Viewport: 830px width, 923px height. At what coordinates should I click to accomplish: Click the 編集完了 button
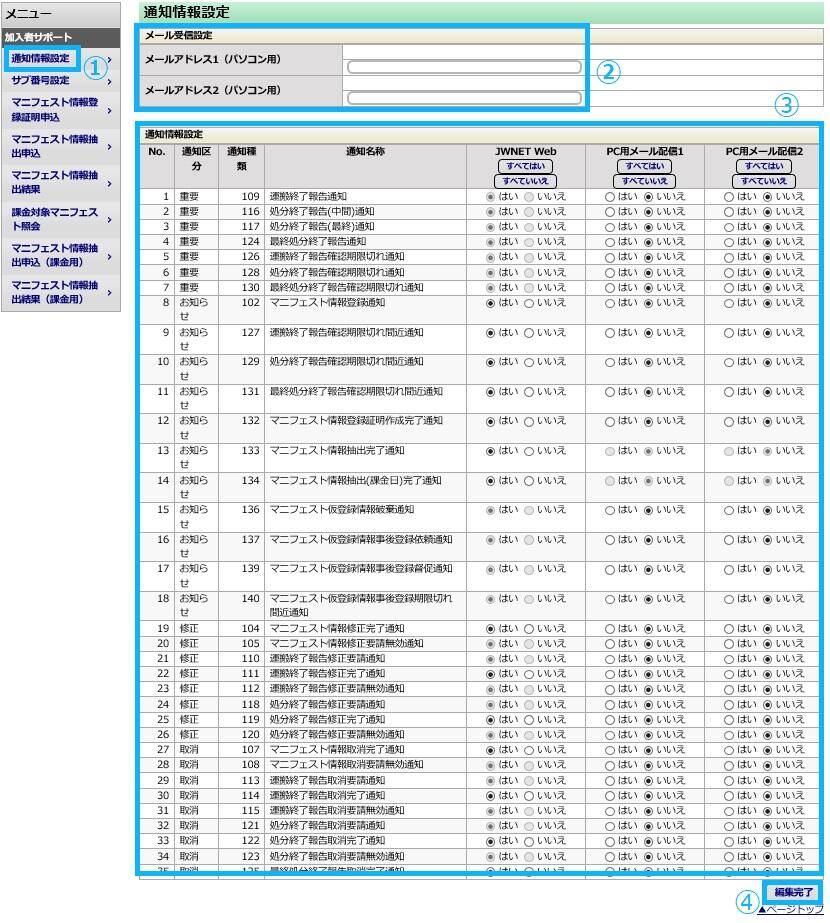click(x=793, y=892)
